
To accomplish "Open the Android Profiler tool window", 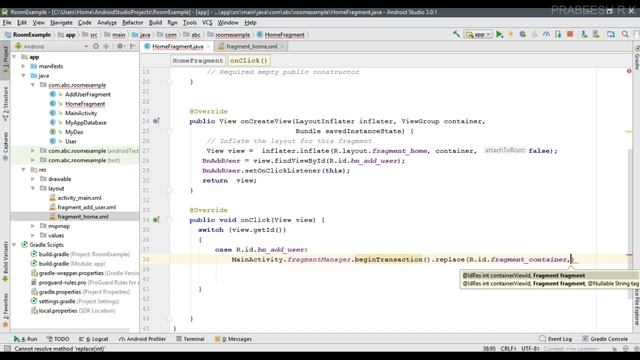I will point(142,339).
